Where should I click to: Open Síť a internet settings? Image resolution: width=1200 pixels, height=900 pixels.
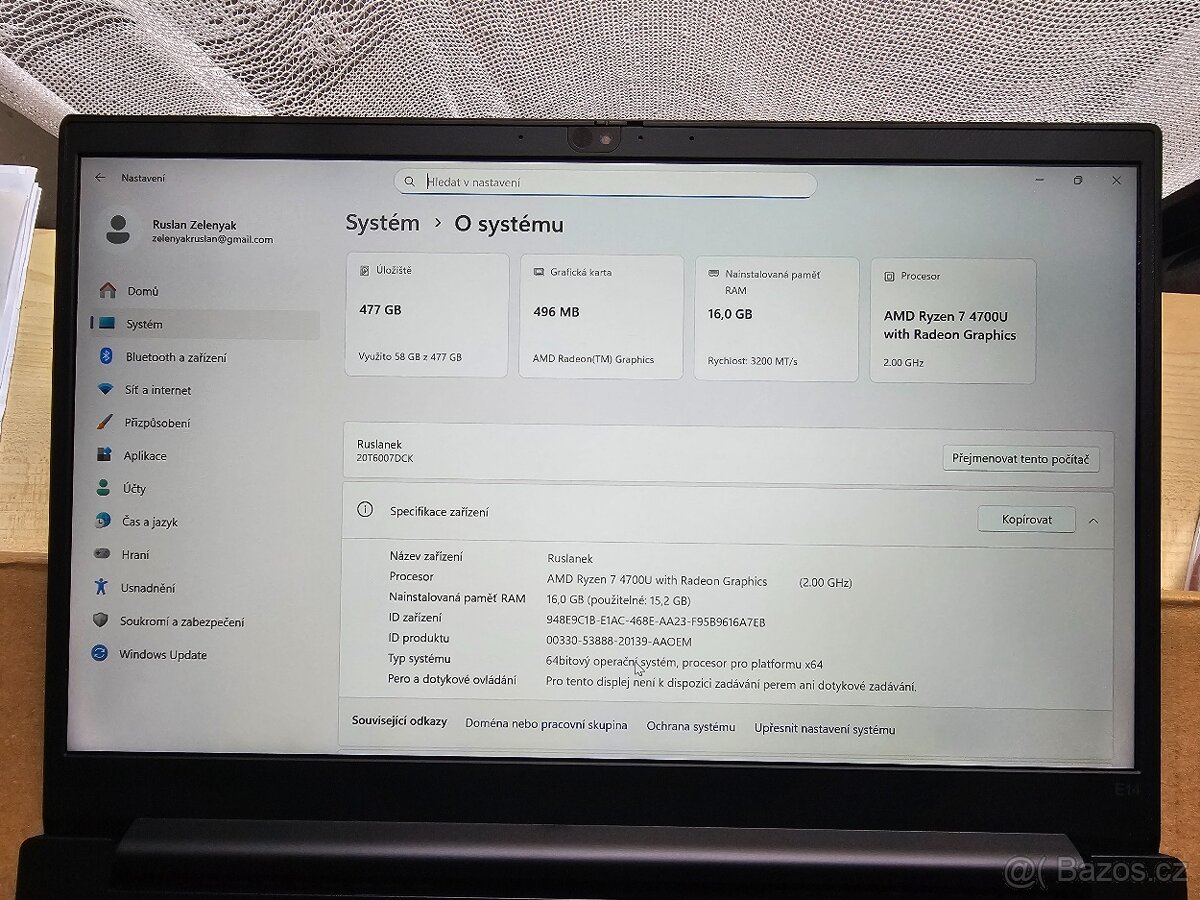[158, 390]
